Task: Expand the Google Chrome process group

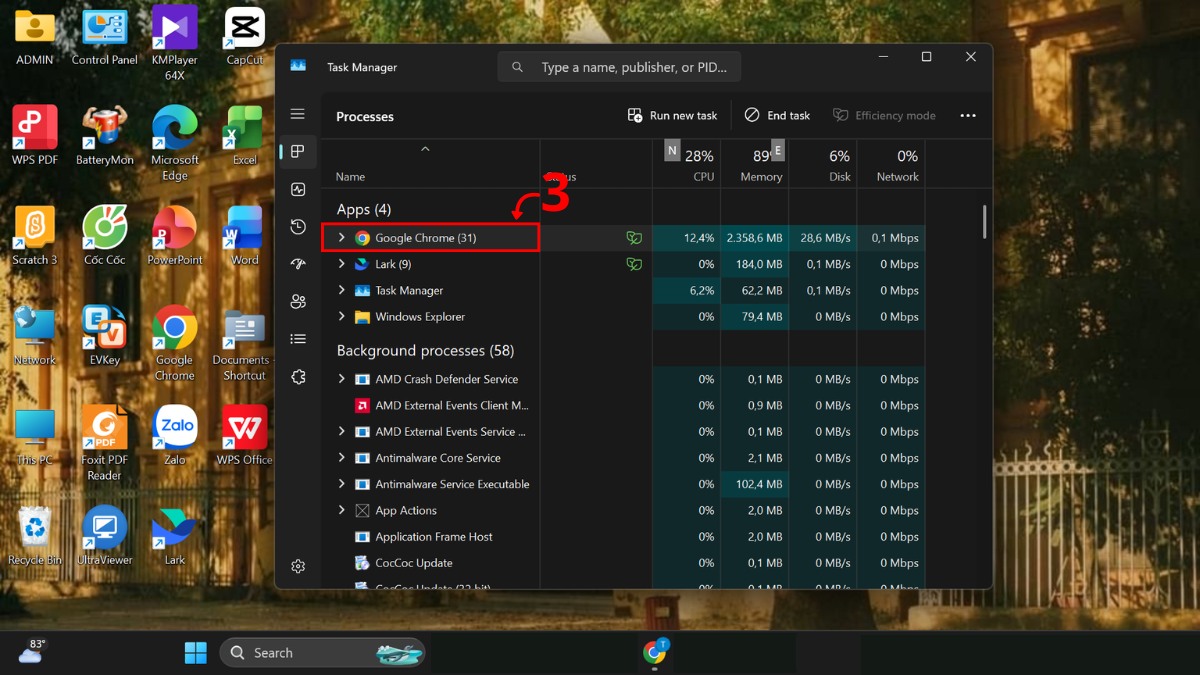Action: click(342, 238)
